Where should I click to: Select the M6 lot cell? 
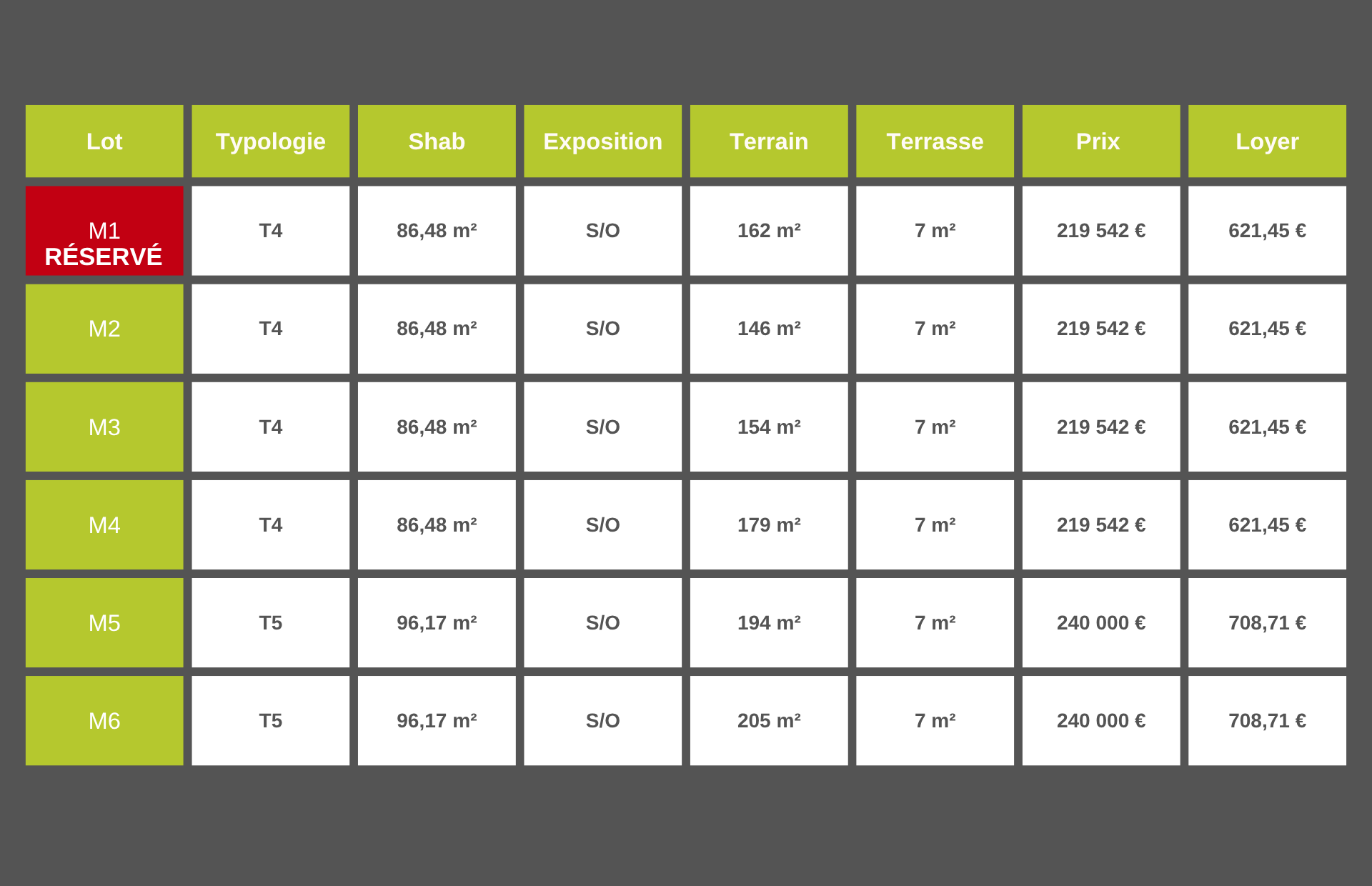104,720
